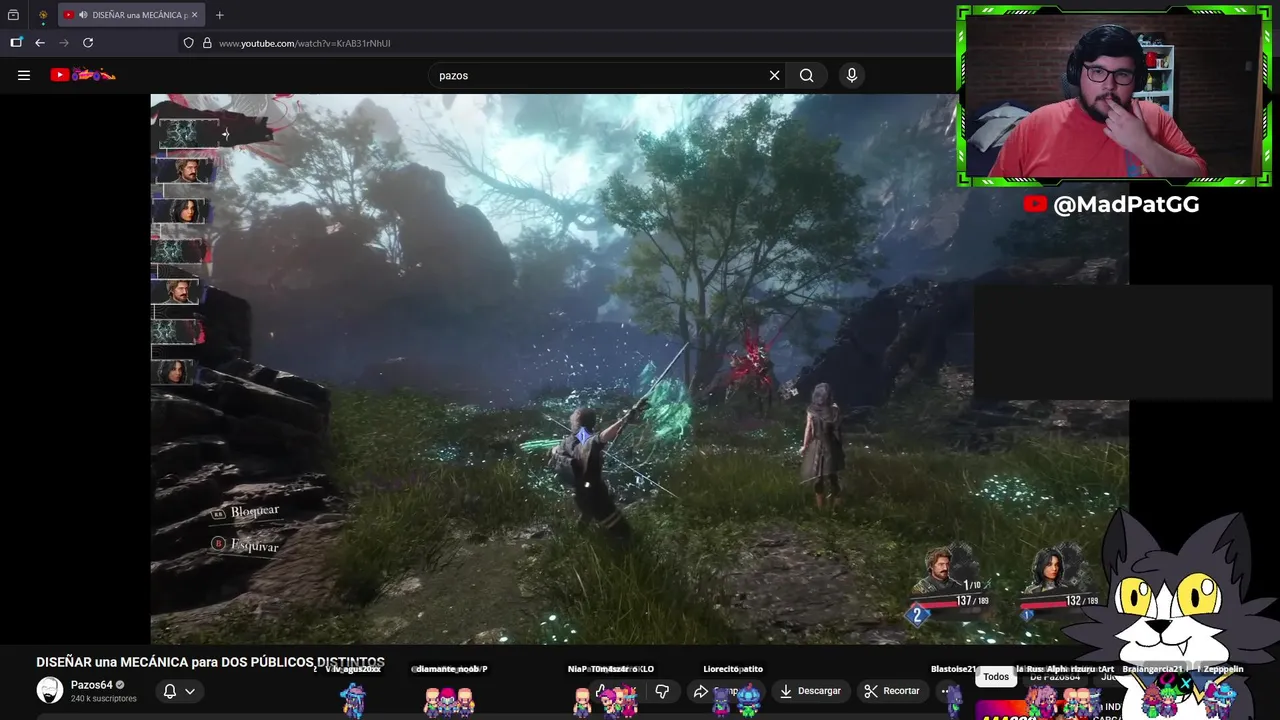Click the video player game footage
Viewport: 1280px width, 720px height.
[x=640, y=369]
